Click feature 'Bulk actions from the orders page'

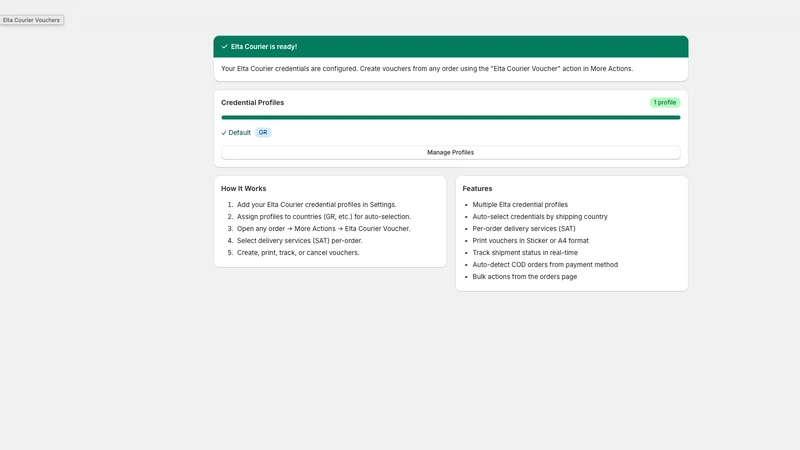click(524, 277)
